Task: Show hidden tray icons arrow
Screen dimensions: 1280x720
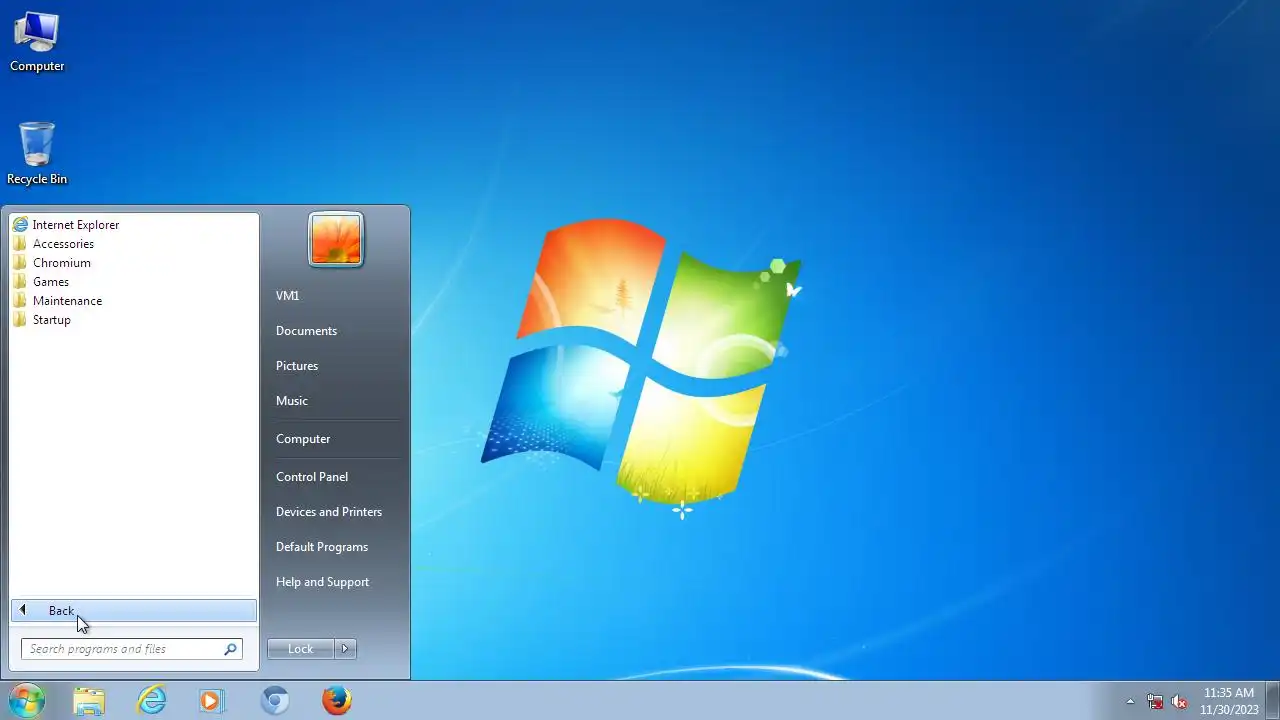Action: click(1131, 701)
